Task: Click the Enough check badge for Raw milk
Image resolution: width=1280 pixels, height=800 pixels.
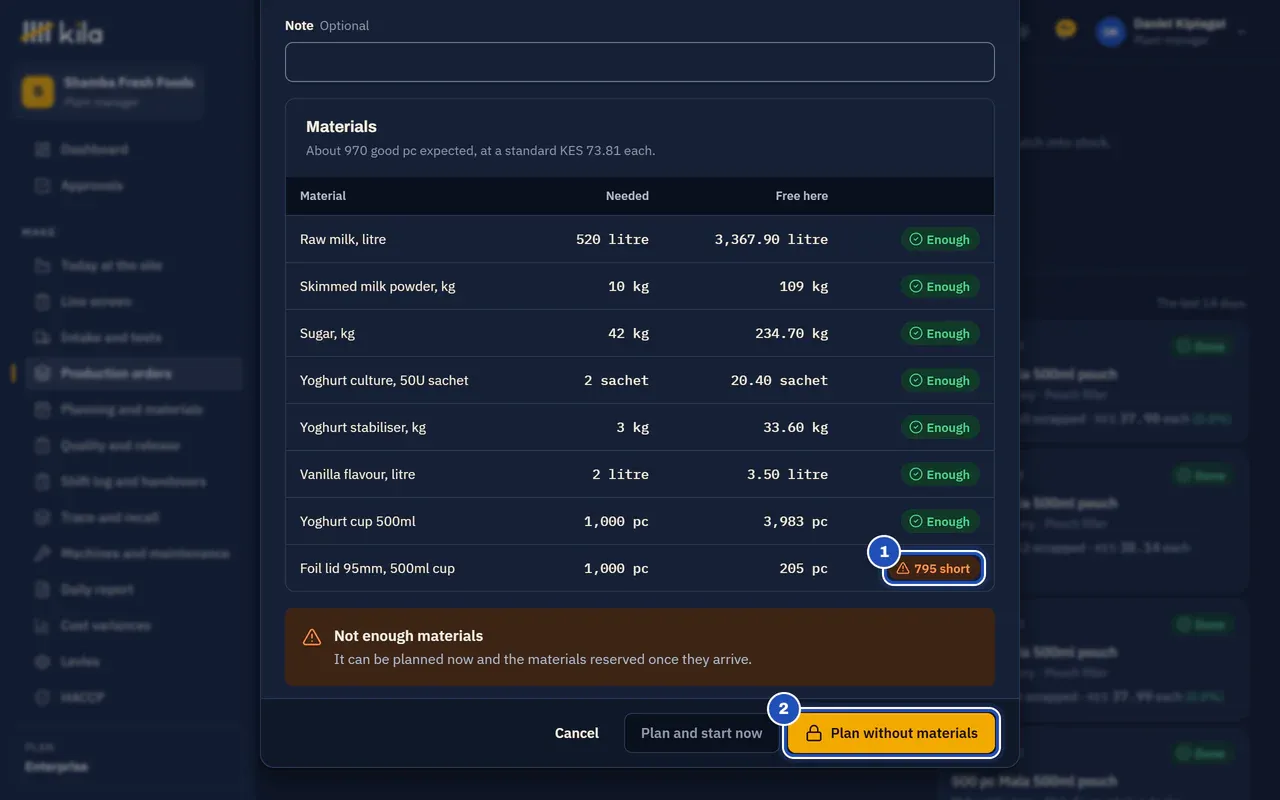Action: [x=940, y=240]
